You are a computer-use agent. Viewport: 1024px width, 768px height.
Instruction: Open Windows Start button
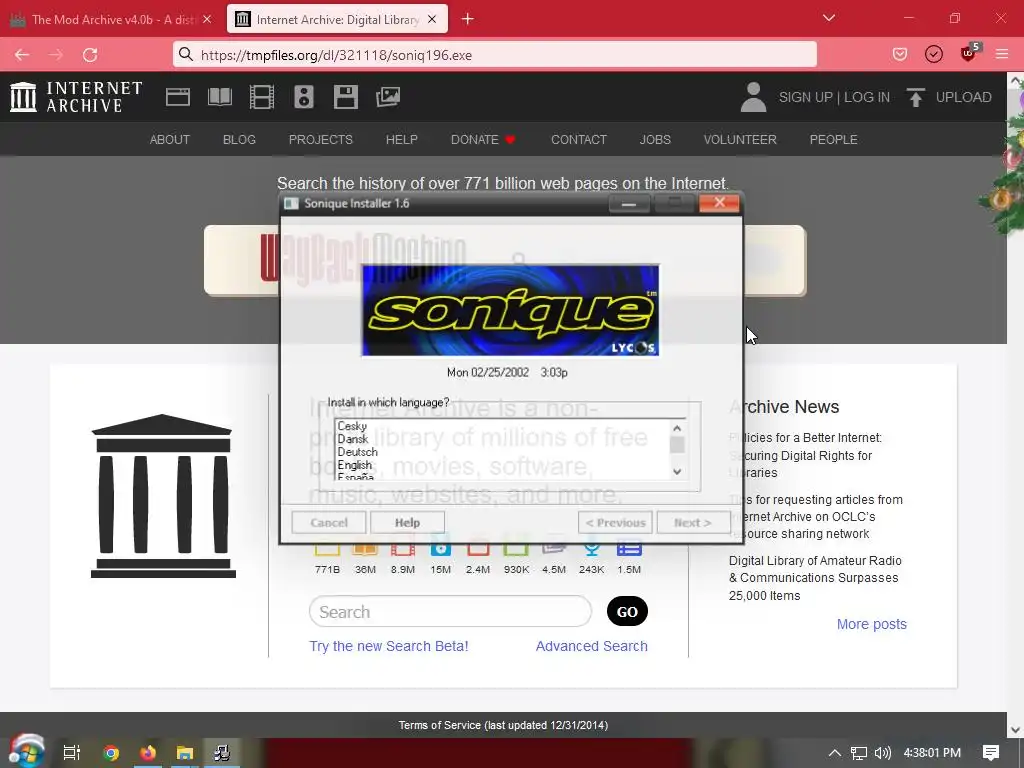point(26,752)
